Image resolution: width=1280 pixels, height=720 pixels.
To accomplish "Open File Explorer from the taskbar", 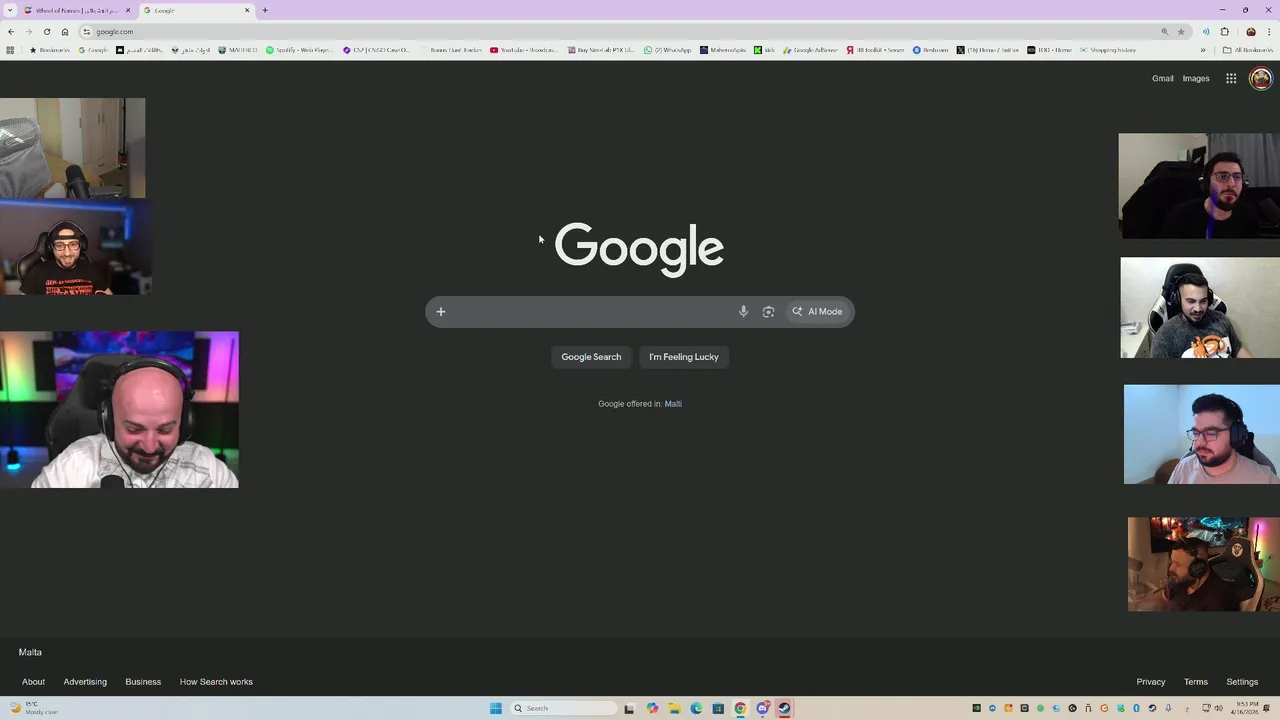I will tap(674, 709).
